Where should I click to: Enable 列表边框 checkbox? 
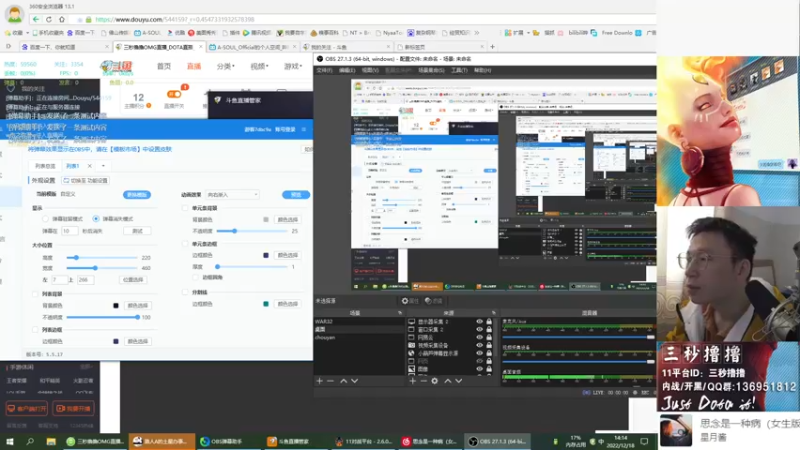pyautogui.click(x=35, y=330)
